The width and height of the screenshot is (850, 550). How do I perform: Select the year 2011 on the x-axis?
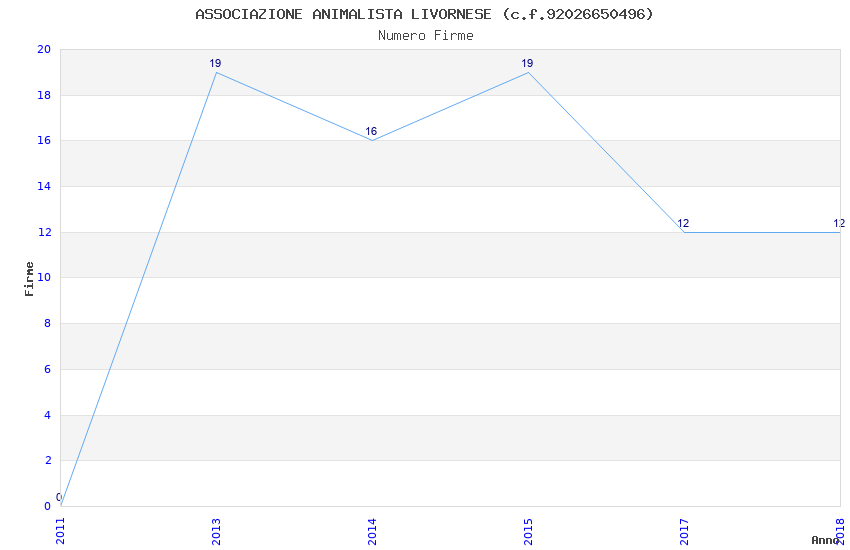(x=60, y=531)
